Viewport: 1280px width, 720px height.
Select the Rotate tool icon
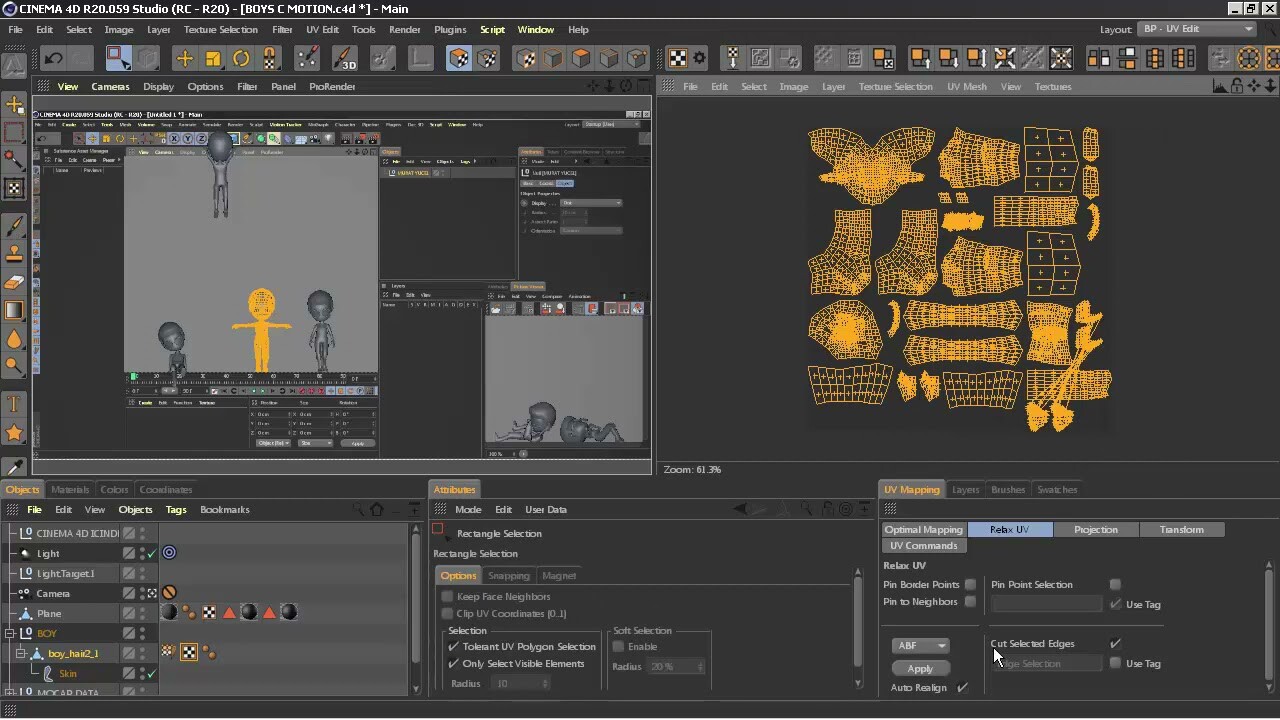[x=241, y=58]
